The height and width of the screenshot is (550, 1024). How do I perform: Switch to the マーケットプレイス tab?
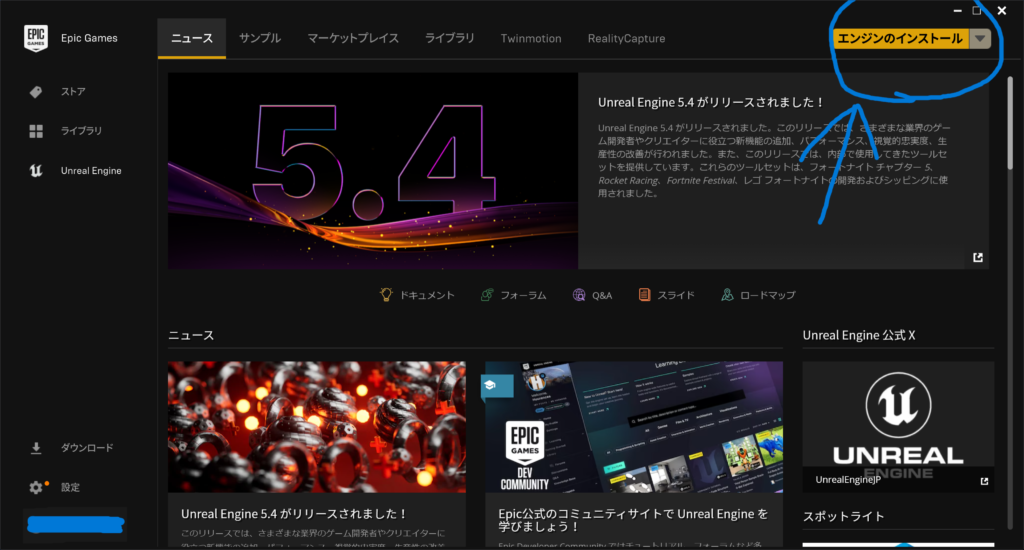pyautogui.click(x=353, y=39)
